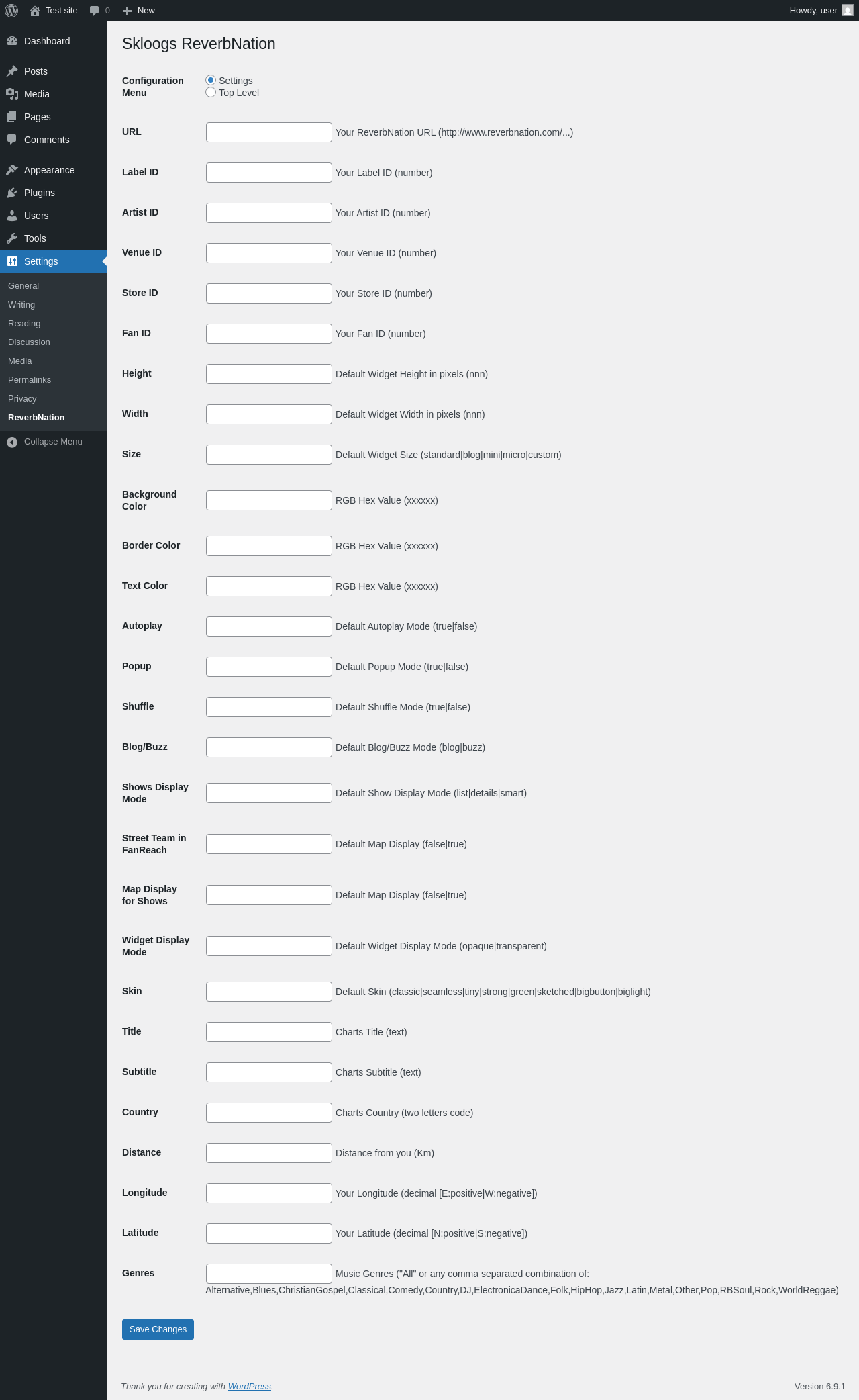Select the Top Level radio option

pos(211,92)
